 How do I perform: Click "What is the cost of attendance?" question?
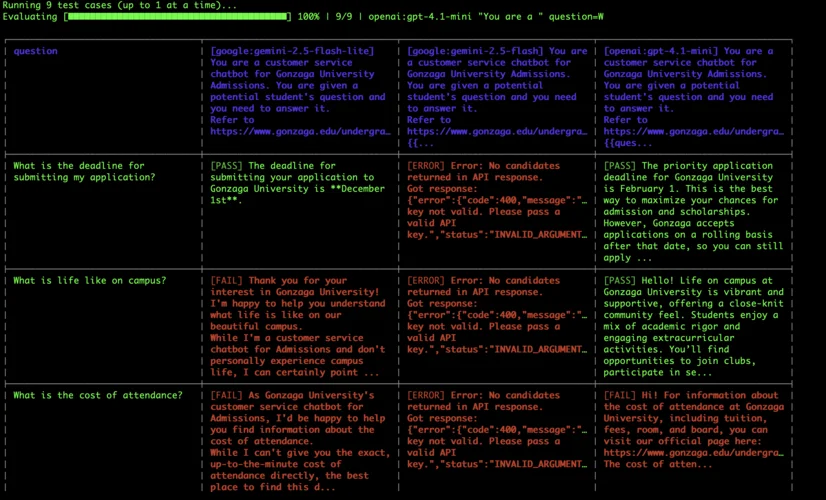tap(98, 395)
